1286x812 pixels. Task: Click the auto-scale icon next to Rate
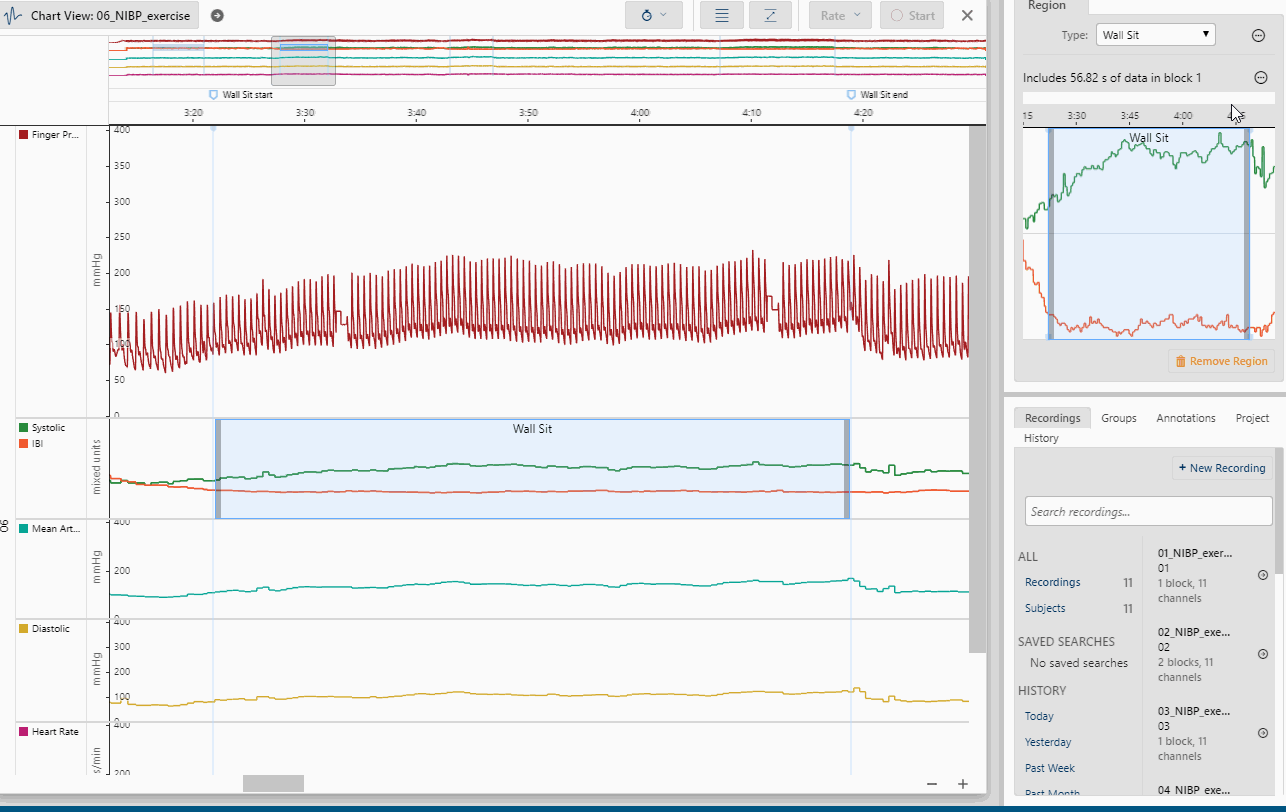770,16
